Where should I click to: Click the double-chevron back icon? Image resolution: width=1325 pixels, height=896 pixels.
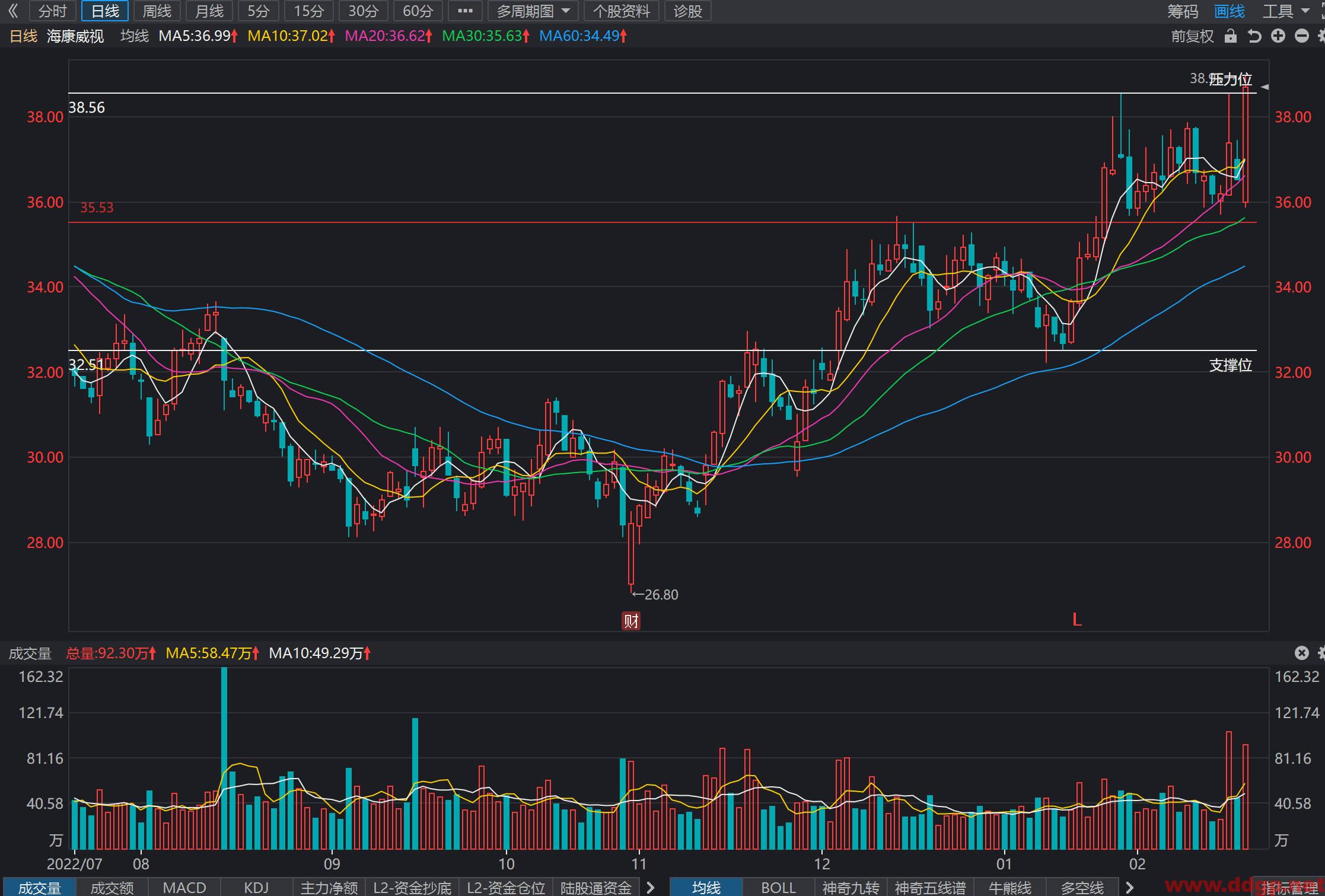(13, 11)
